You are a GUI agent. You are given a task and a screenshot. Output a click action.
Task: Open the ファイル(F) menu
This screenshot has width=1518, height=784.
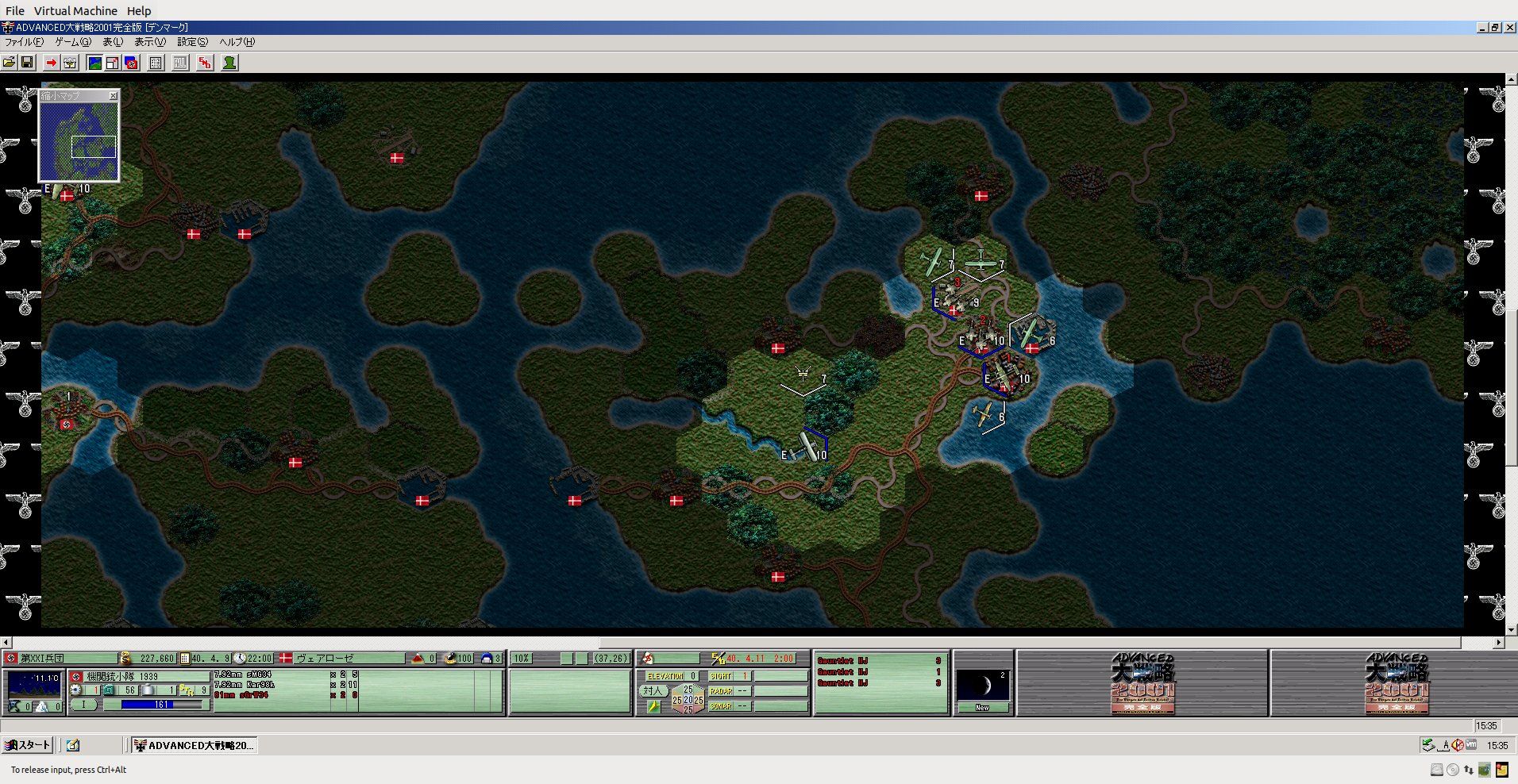pos(25,42)
